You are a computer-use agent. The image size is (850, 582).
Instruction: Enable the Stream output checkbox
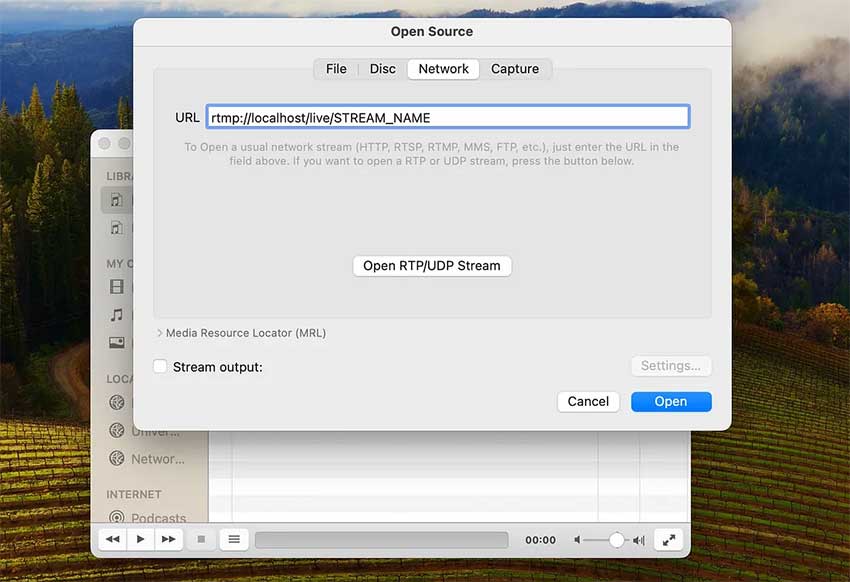pyautogui.click(x=160, y=367)
